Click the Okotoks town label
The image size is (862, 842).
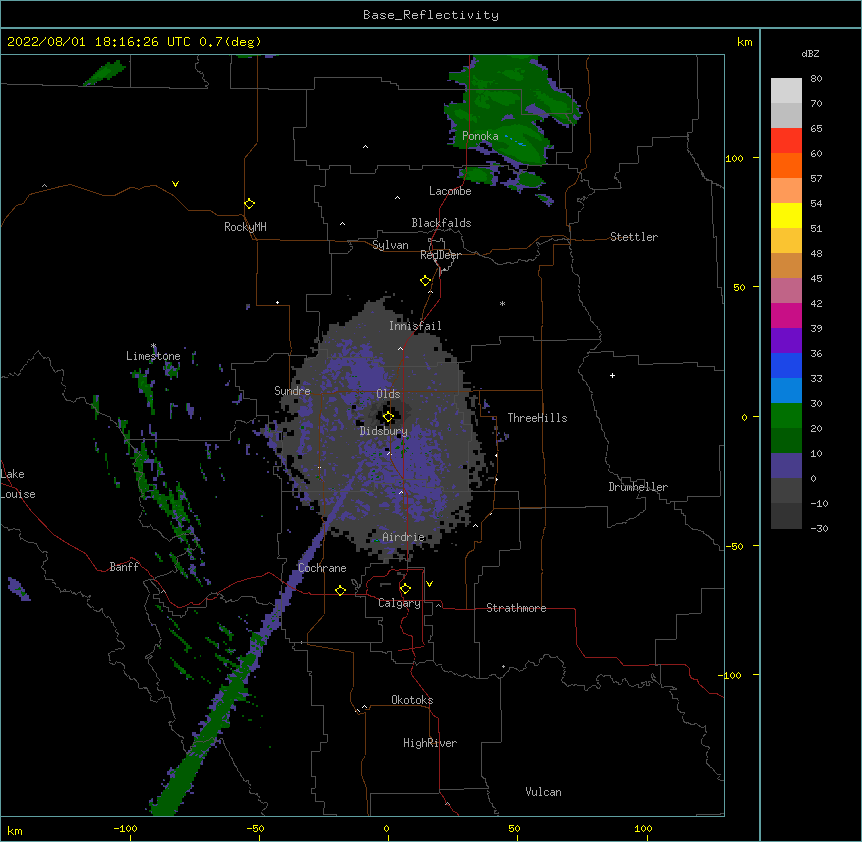[x=412, y=700]
